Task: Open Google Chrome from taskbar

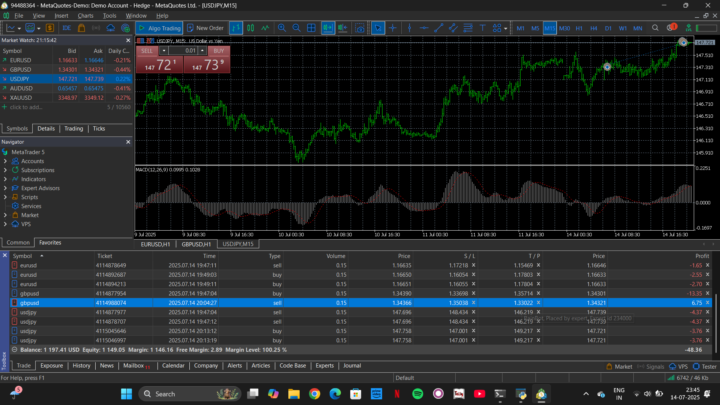Action: (315, 394)
